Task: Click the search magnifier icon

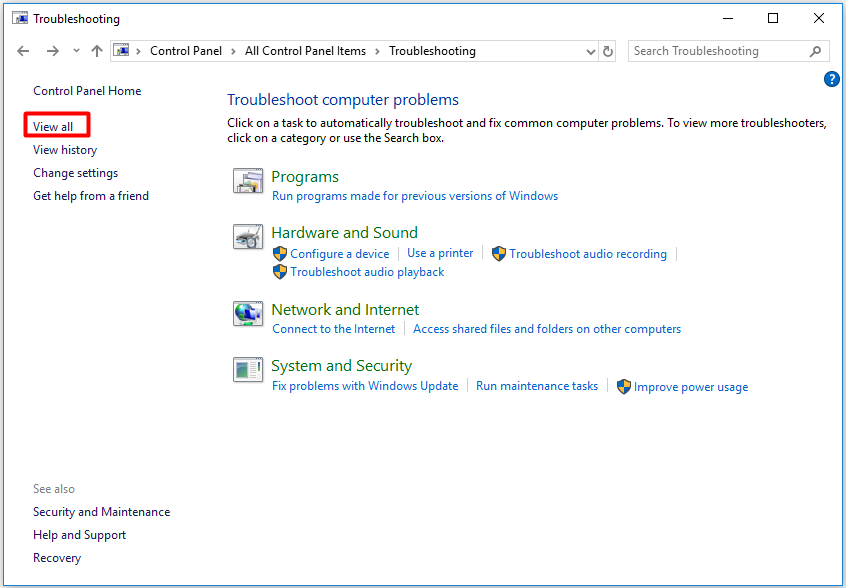Action: tap(815, 51)
